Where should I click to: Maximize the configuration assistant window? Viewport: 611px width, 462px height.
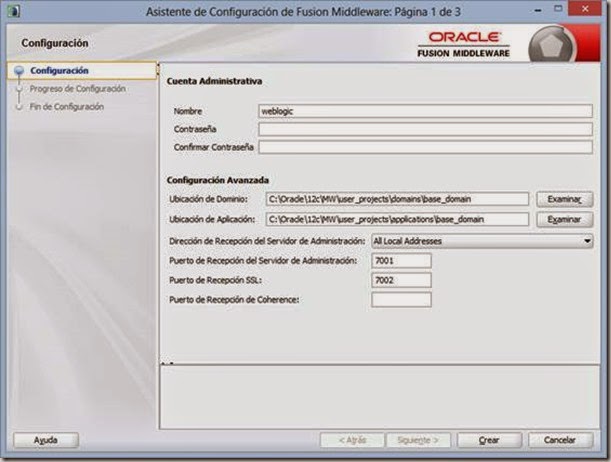click(x=558, y=9)
